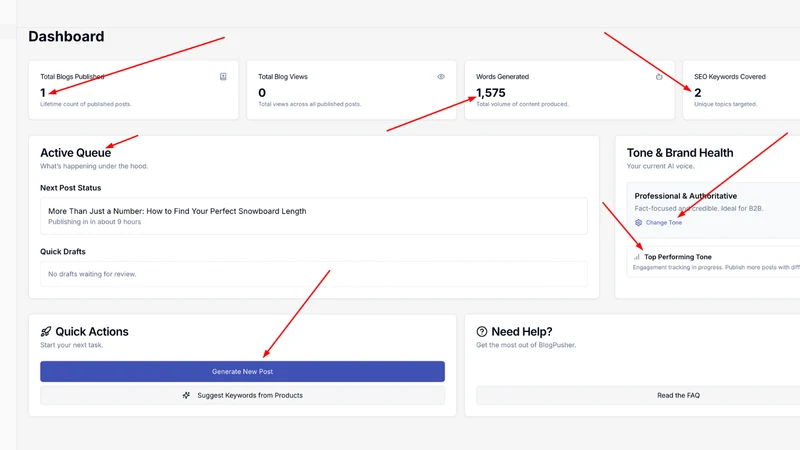Open the Read the FAQ button

(x=638, y=395)
